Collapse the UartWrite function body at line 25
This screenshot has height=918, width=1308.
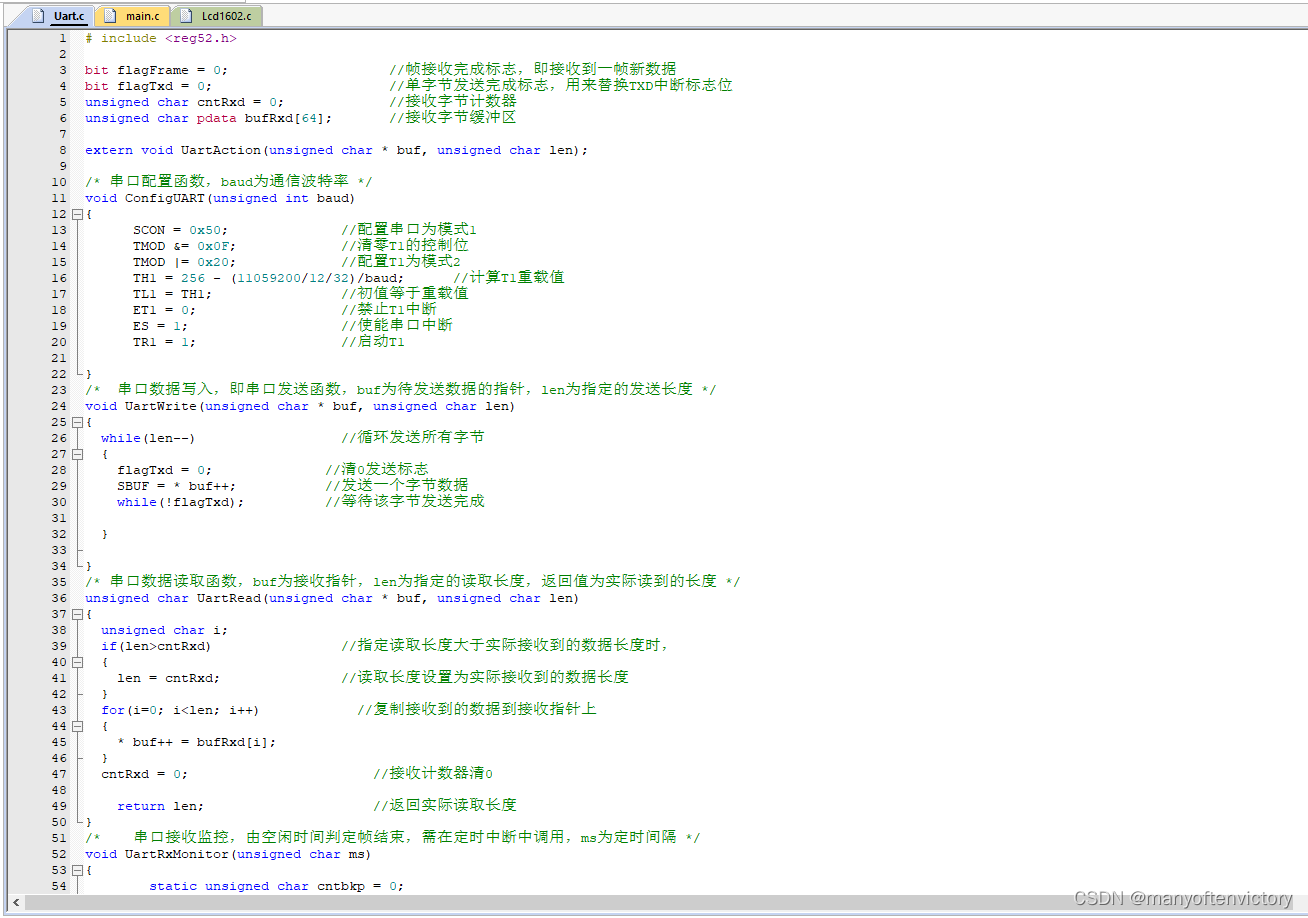[76, 422]
